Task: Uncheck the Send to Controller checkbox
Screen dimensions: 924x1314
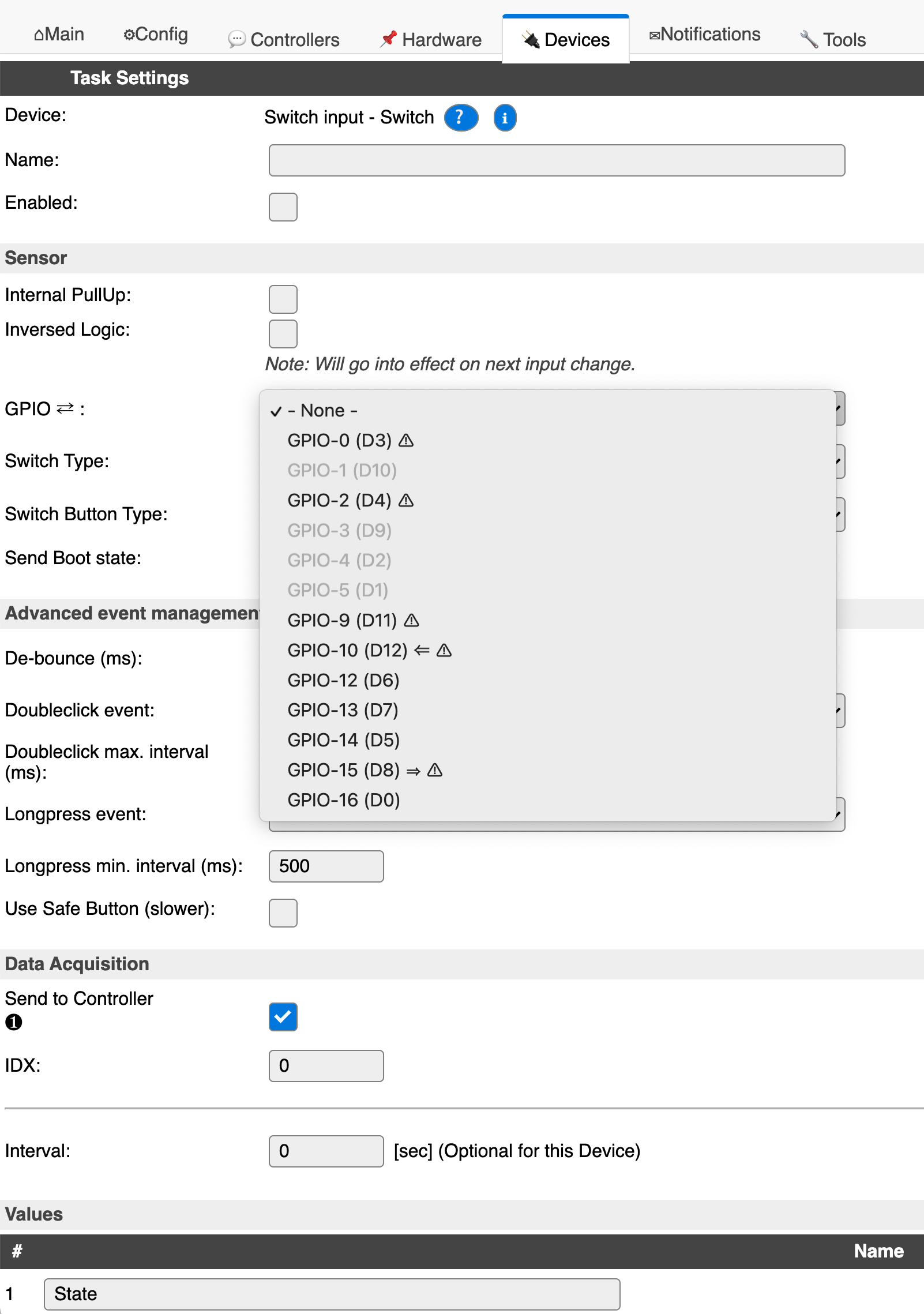Action: coord(283,1017)
